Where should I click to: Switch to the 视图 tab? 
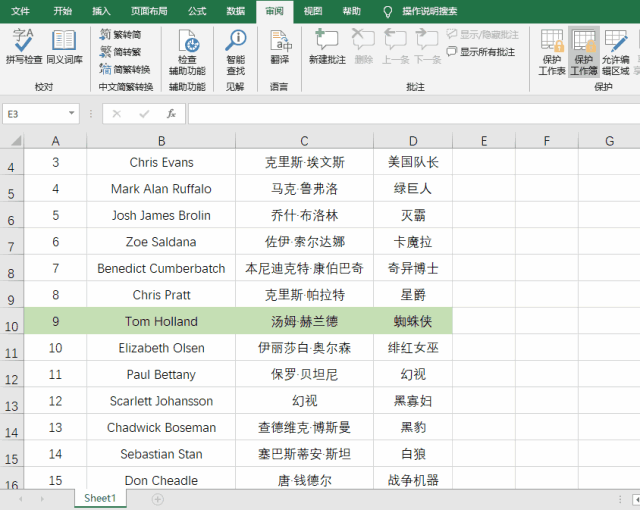coord(313,11)
